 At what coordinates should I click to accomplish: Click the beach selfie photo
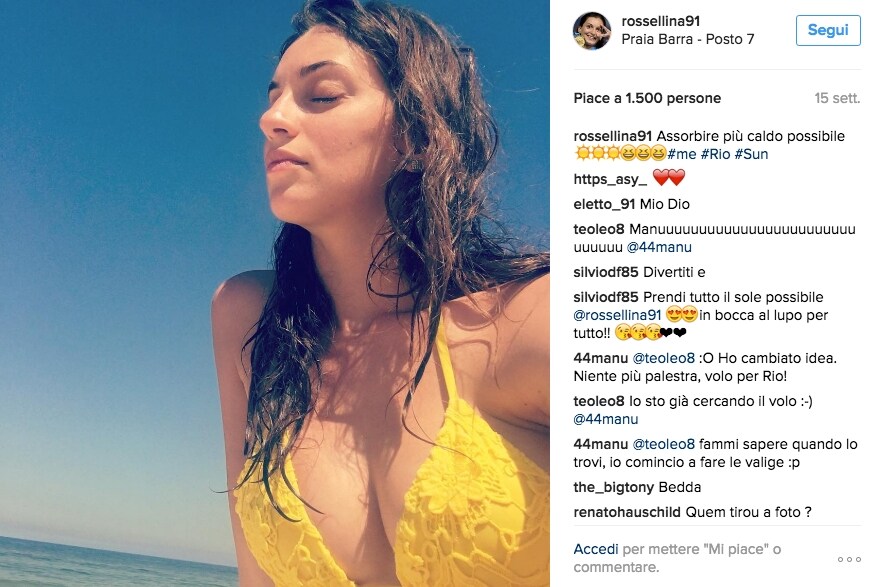pyautogui.click(x=274, y=294)
